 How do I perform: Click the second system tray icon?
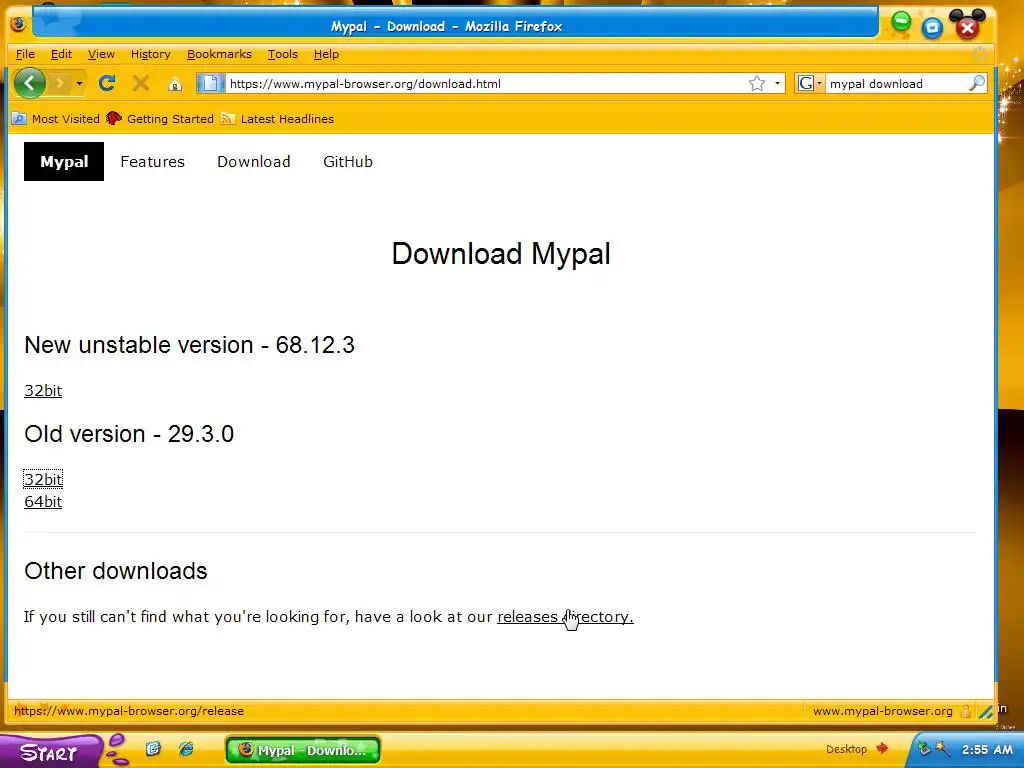(942, 749)
